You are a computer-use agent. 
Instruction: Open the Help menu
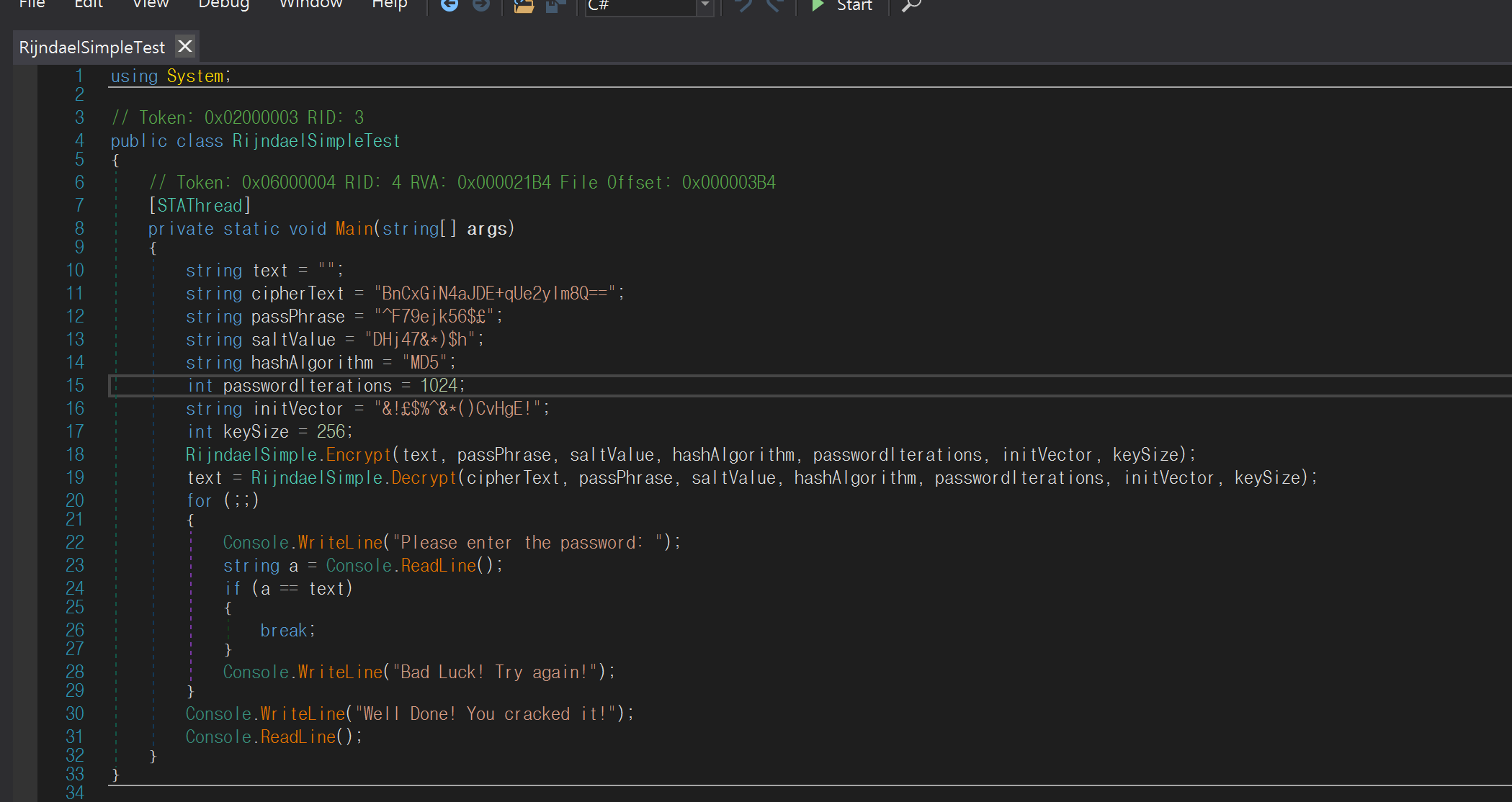pyautogui.click(x=390, y=4)
